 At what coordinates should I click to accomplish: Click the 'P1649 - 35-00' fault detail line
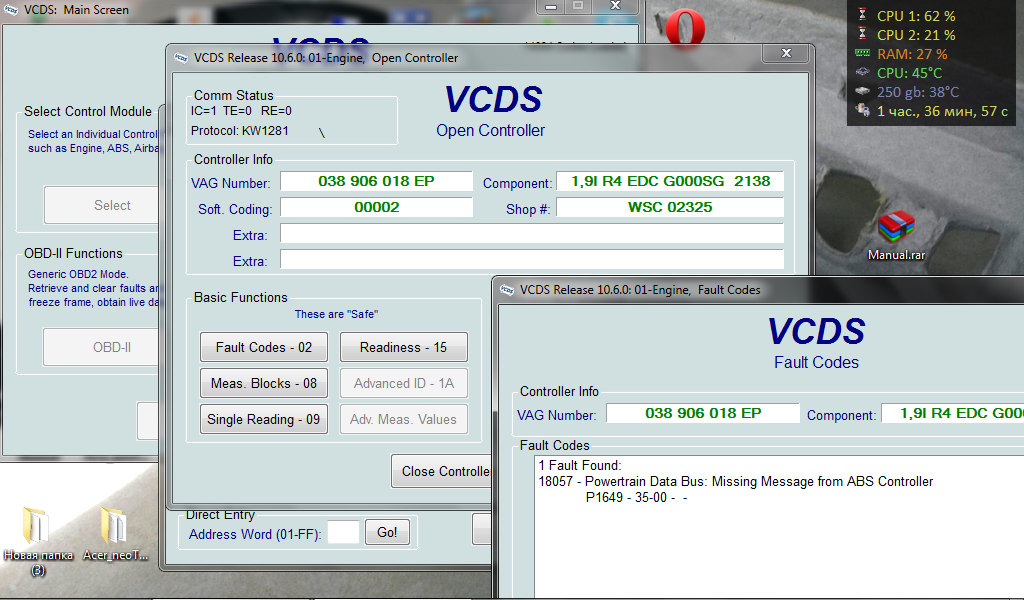tap(637, 497)
